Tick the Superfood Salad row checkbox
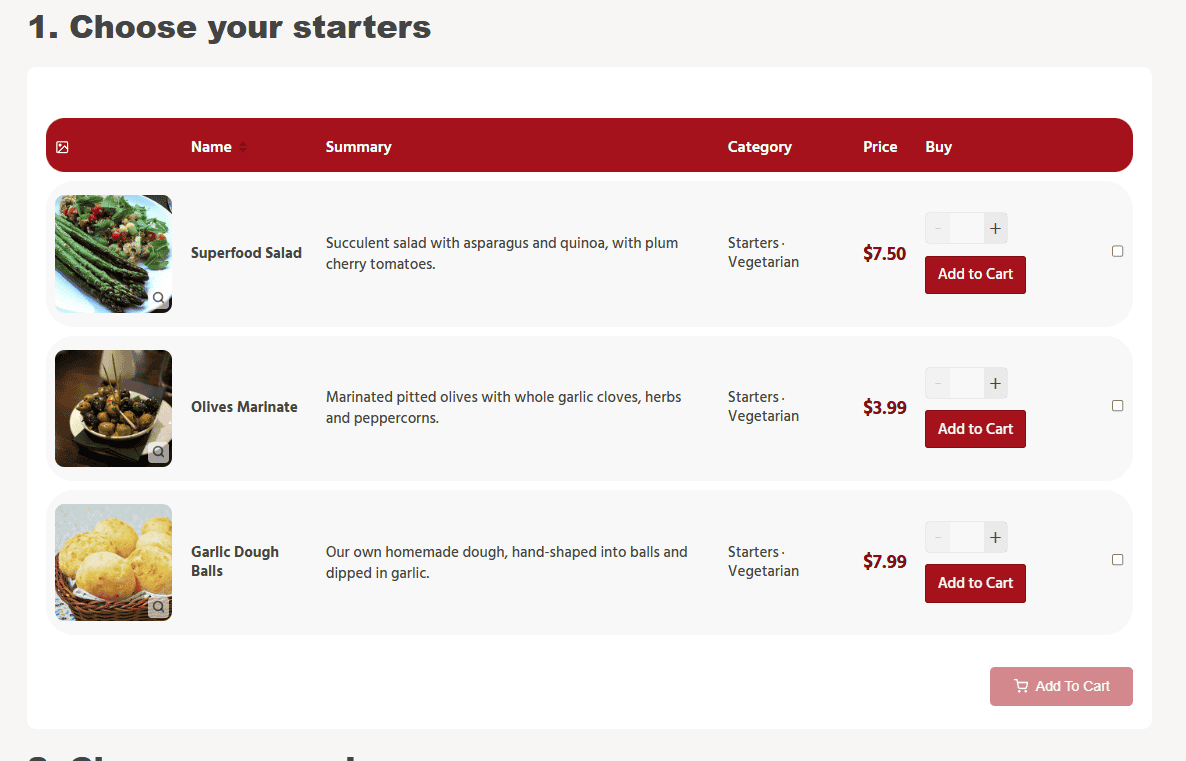The image size is (1186, 761). tap(1118, 252)
